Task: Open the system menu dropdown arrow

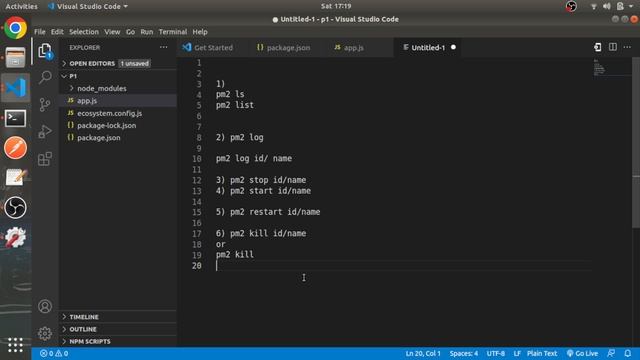Action: (631, 6)
